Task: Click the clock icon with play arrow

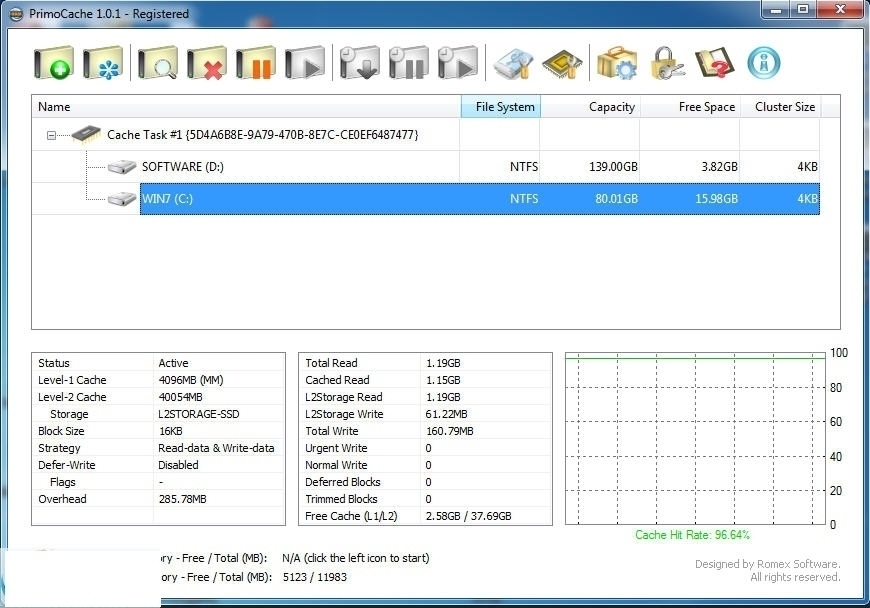Action: (x=457, y=63)
